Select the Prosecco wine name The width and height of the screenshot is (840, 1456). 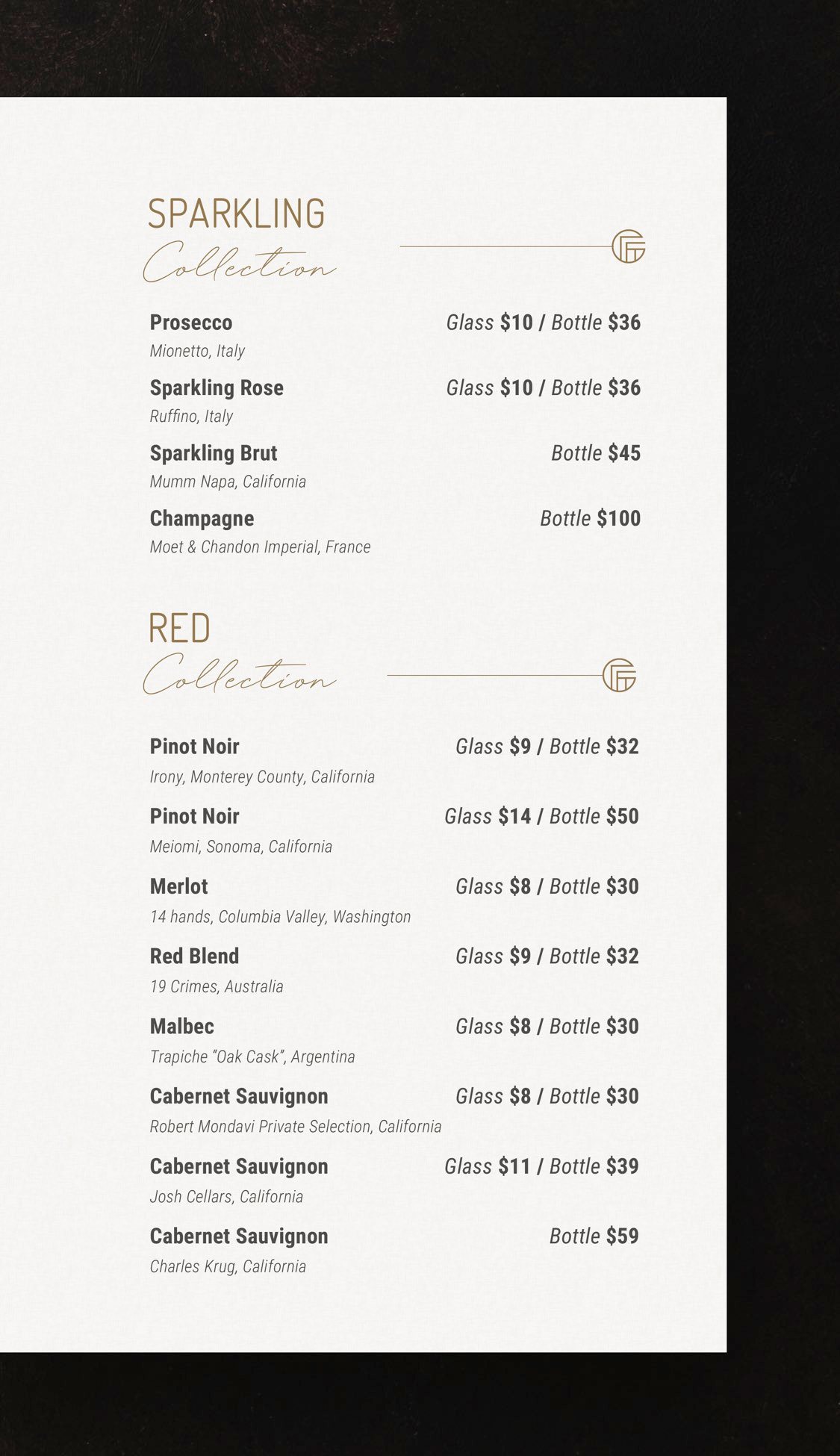click(x=191, y=323)
